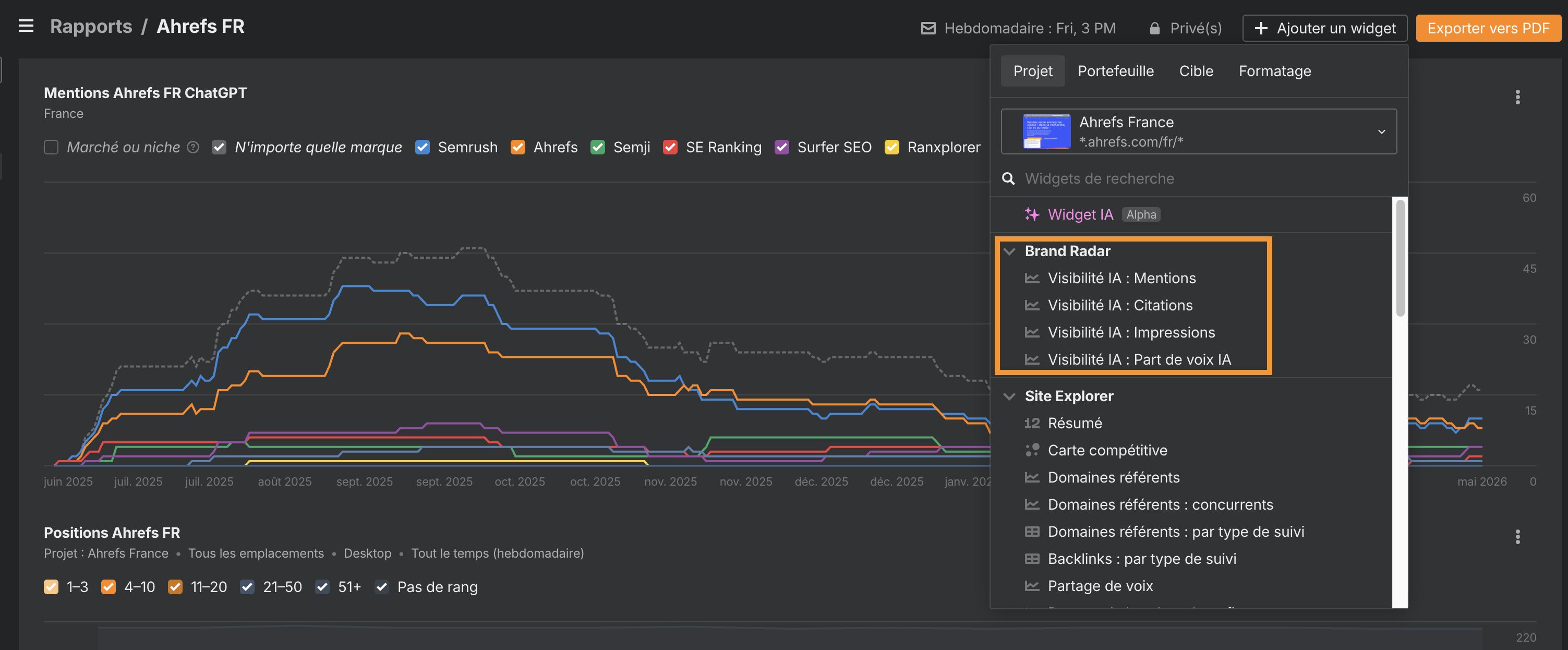The height and width of the screenshot is (650, 1568).
Task: Click chart icon beside Visibilité IA : Mentions
Action: (1032, 278)
